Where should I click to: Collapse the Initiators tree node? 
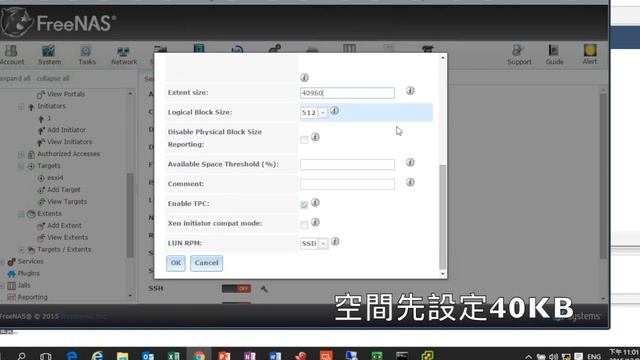click(x=21, y=107)
